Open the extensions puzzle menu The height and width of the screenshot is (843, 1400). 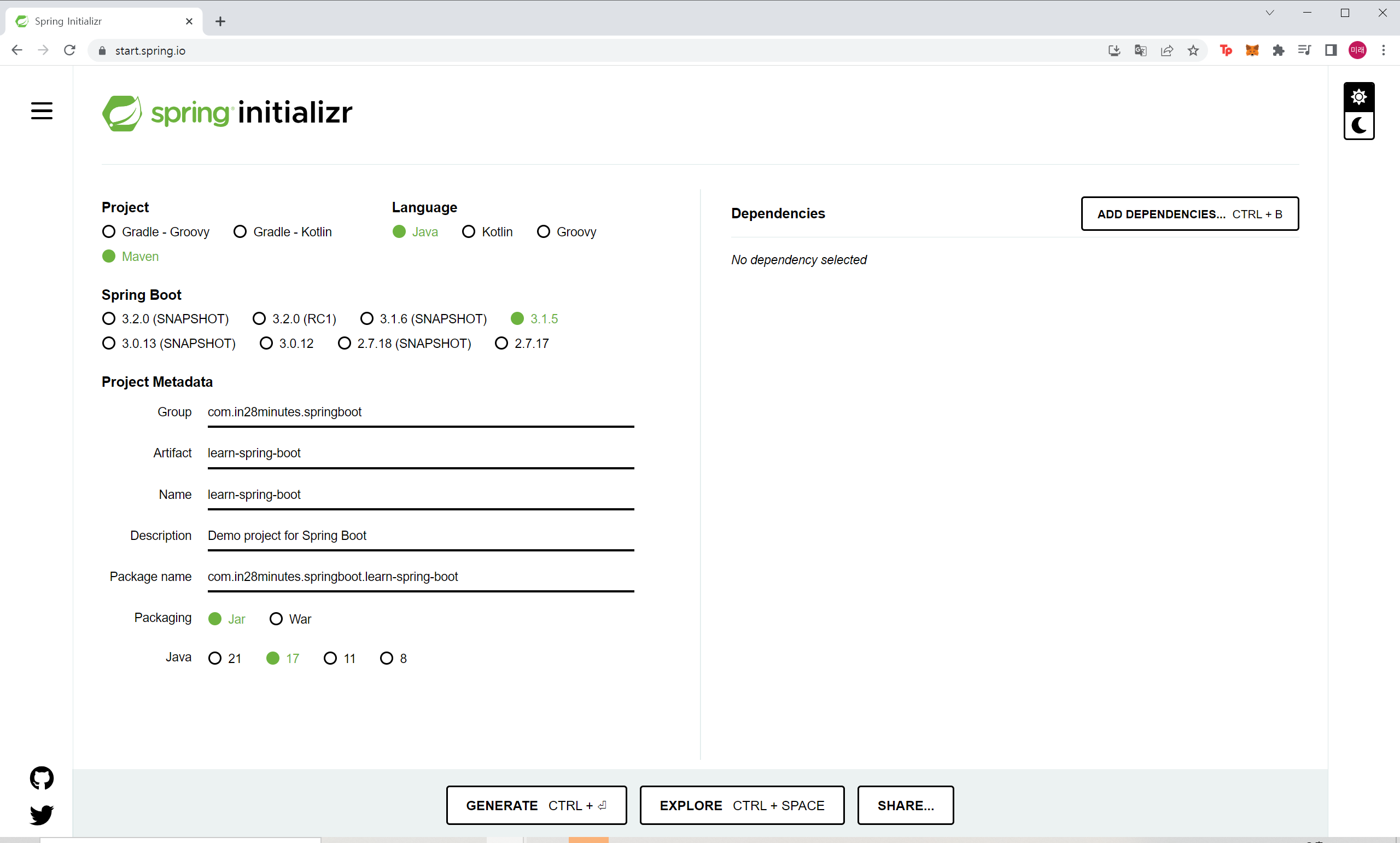click(1278, 50)
